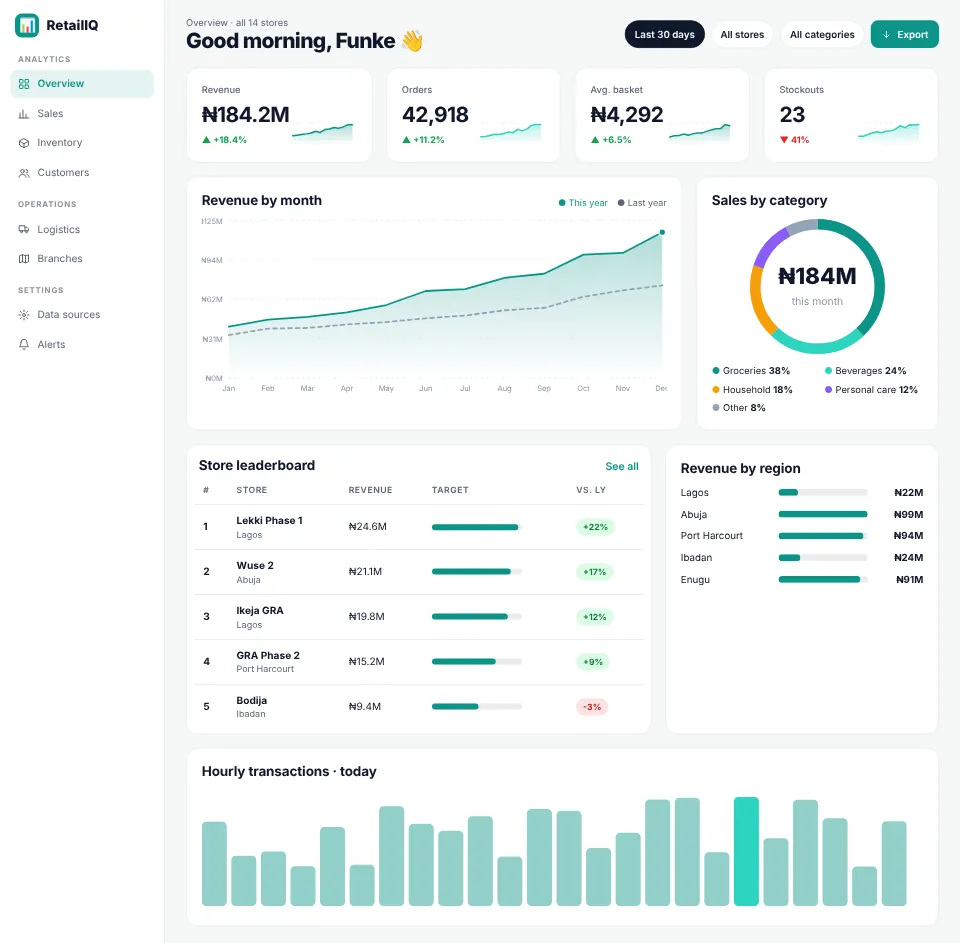Image resolution: width=960 pixels, height=943 pixels.
Task: Click the Export button
Action: (x=904, y=35)
